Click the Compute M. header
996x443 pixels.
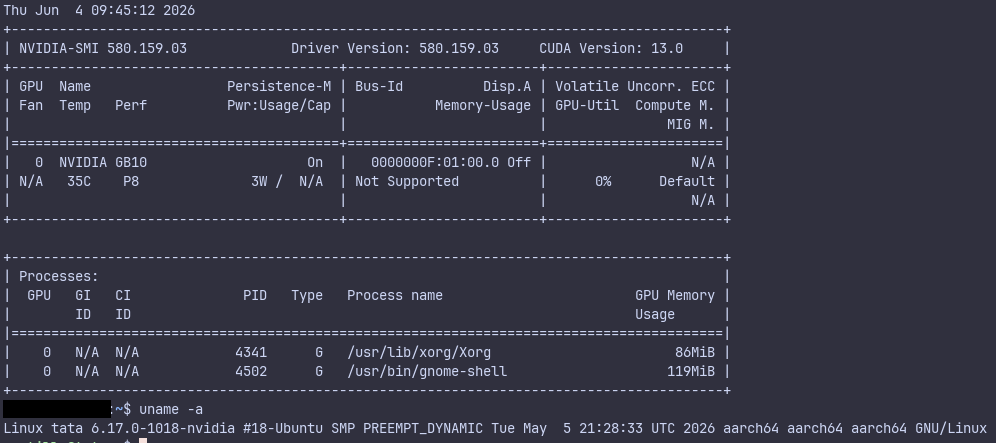(675, 106)
